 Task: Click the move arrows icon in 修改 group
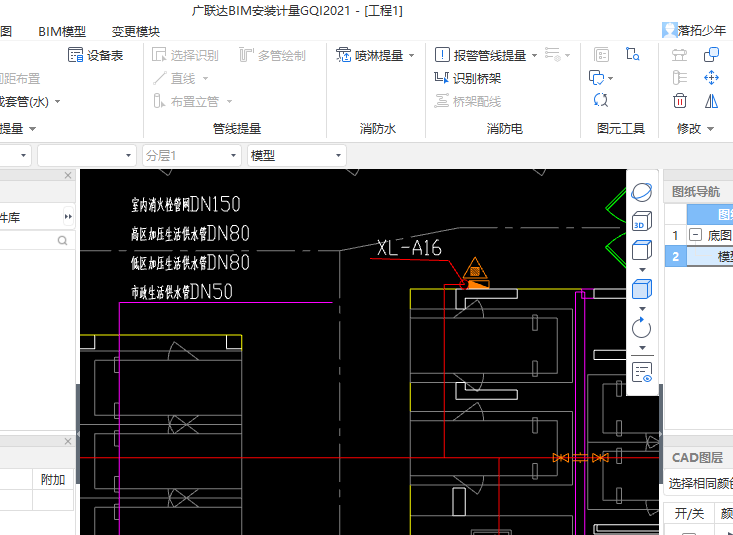tap(711, 77)
